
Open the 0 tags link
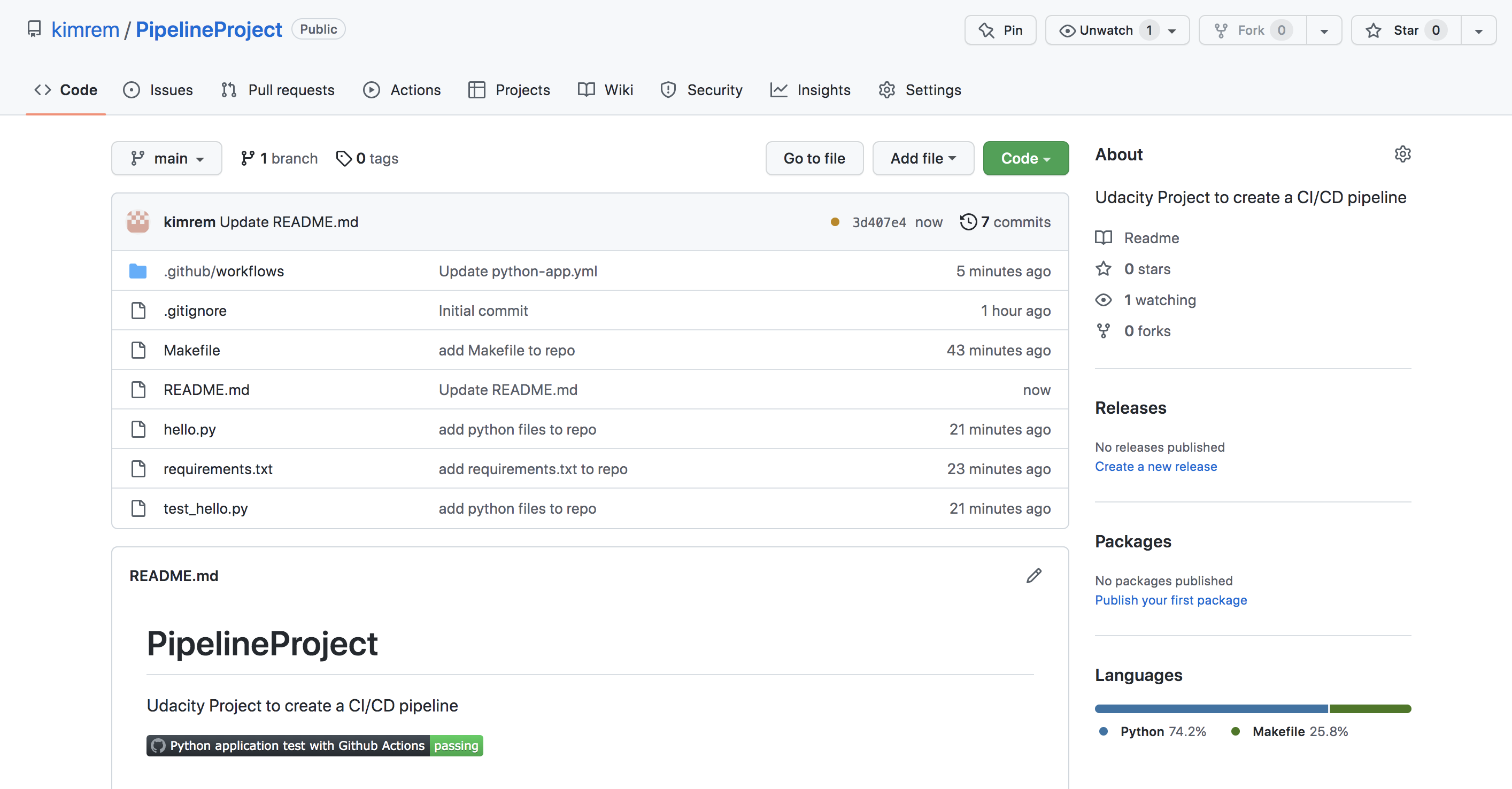(367, 159)
